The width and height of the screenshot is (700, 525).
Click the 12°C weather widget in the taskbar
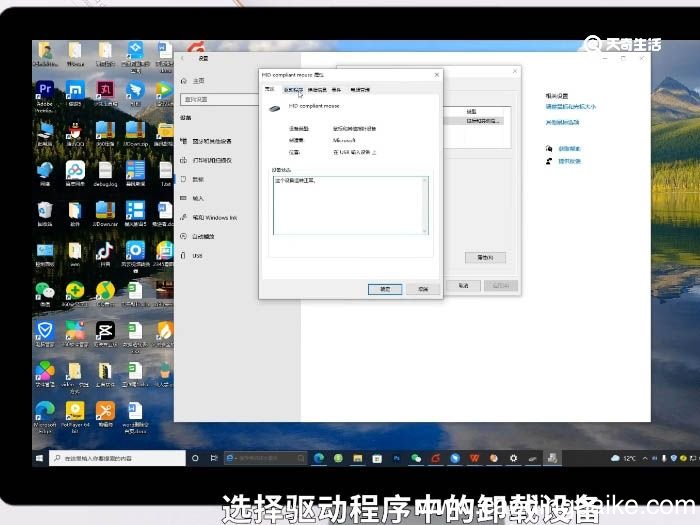[x=623, y=458]
